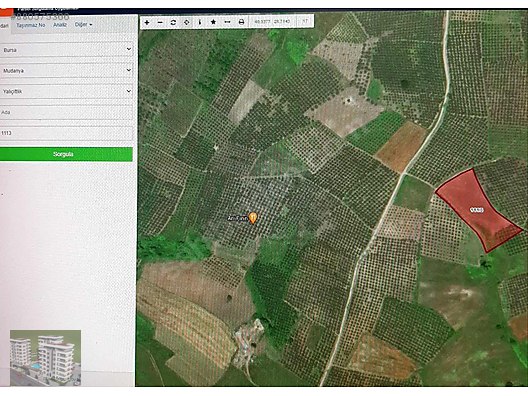Screen dimensions: 528x396
Task: Click the zoom out minus icon
Action: click(160, 23)
